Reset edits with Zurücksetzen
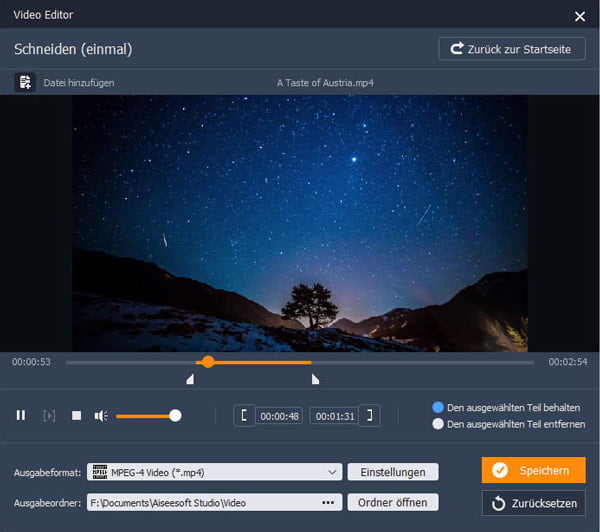Image resolution: width=600 pixels, height=532 pixels. [x=533, y=502]
